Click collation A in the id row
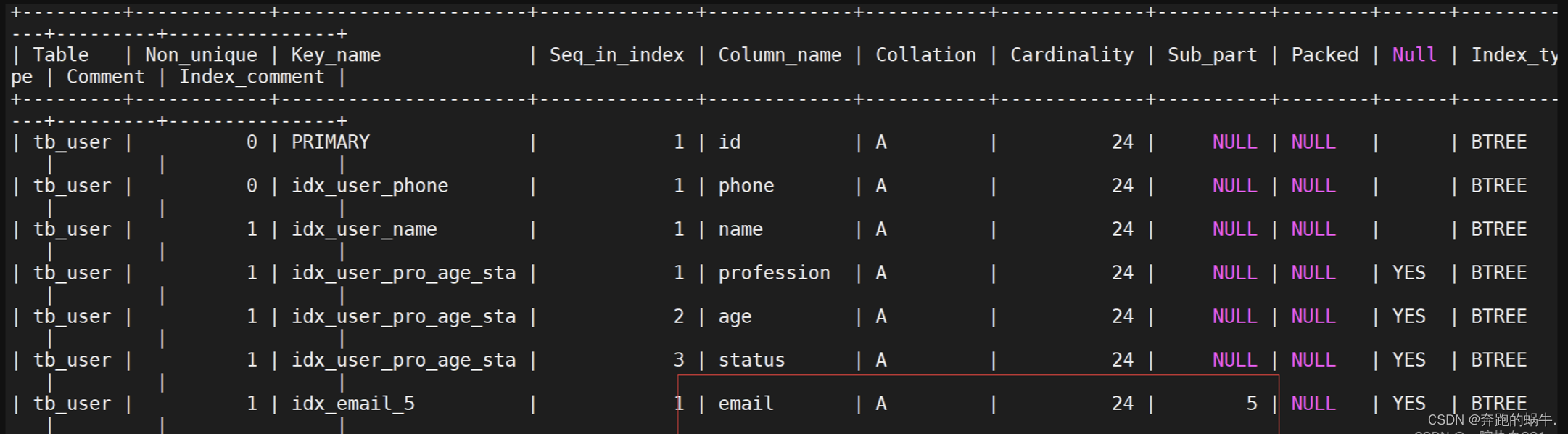1568x434 pixels. pos(881,142)
